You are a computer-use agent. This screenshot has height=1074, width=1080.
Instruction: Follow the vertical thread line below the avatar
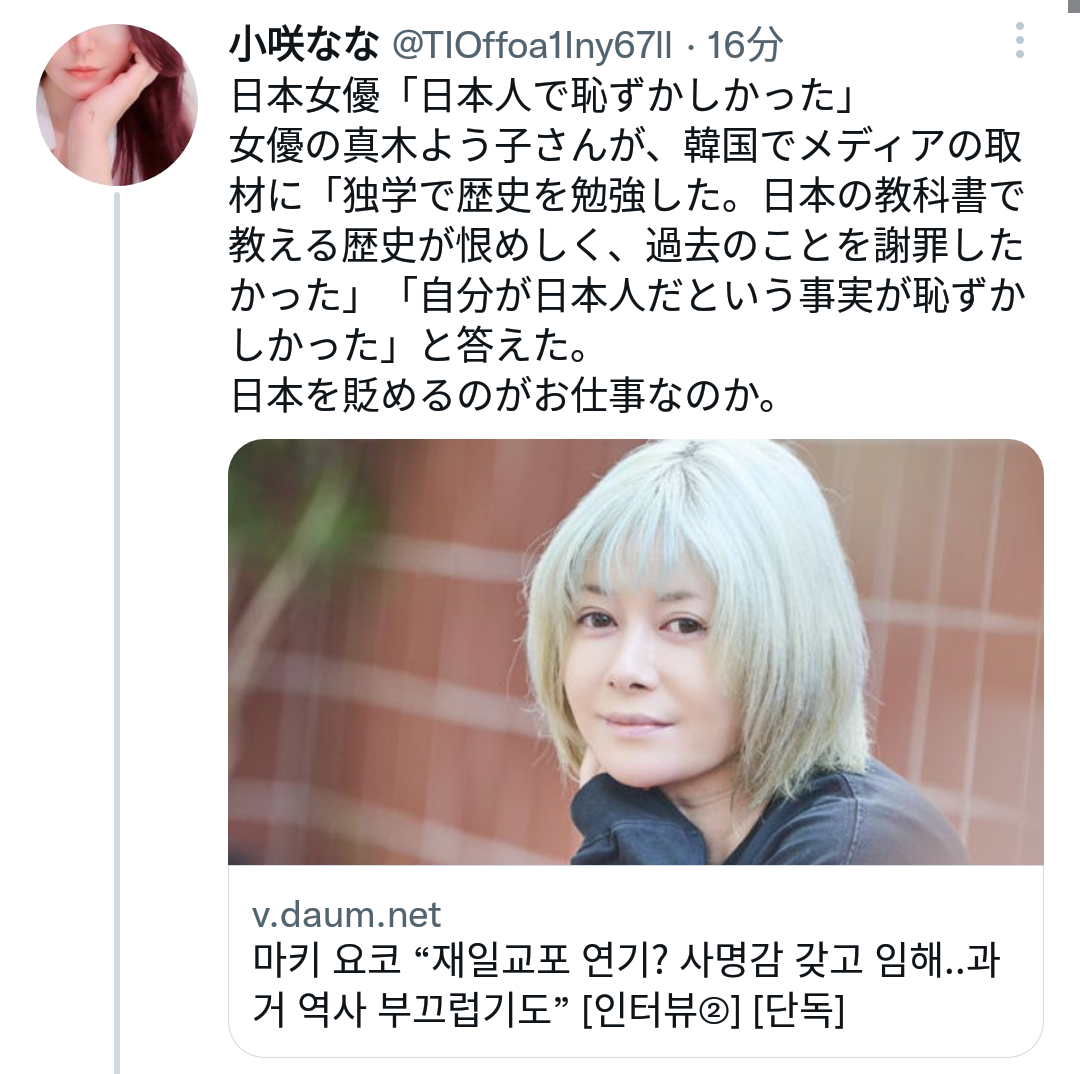point(117,632)
